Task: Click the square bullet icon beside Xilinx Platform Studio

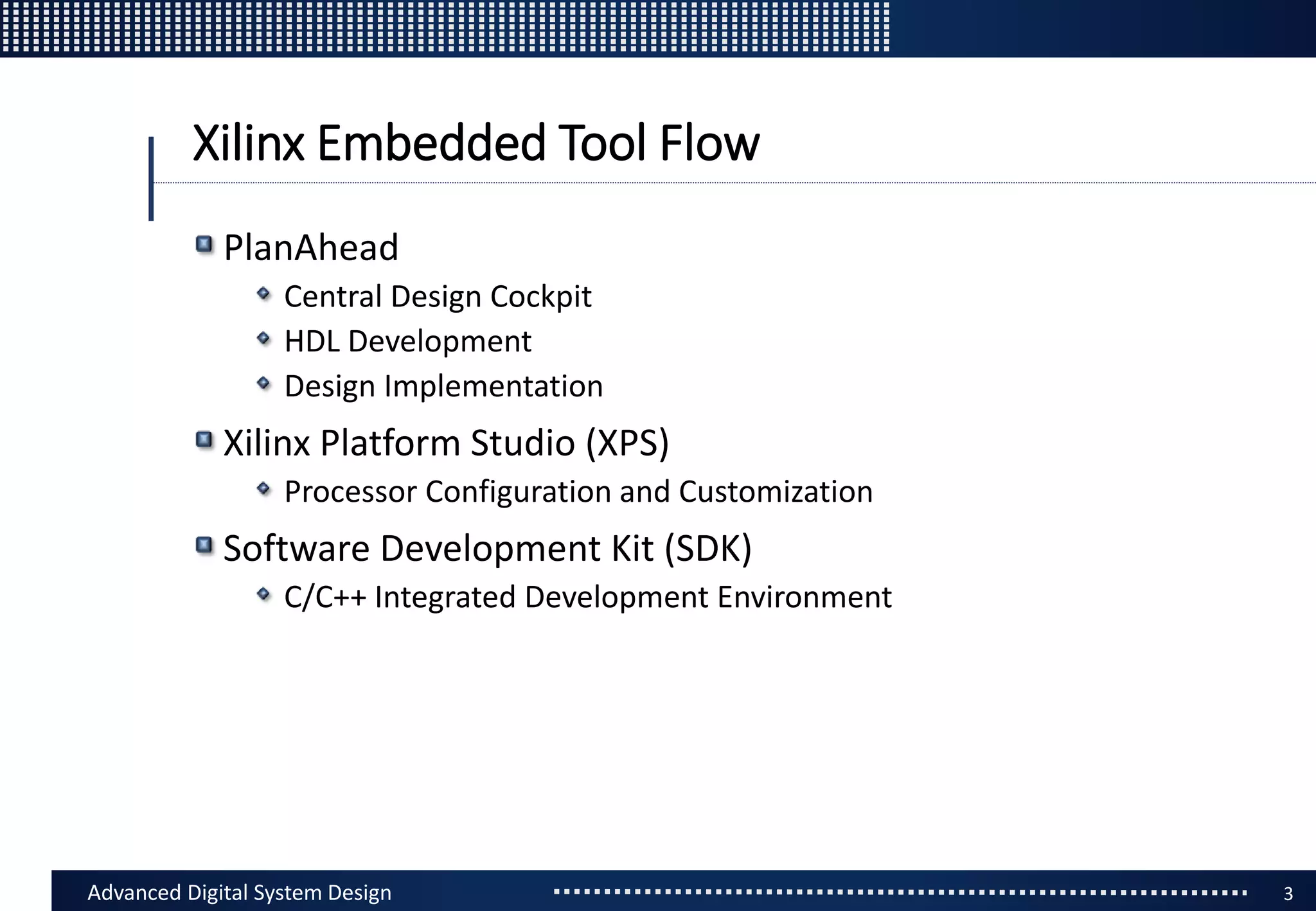Action: pos(204,440)
